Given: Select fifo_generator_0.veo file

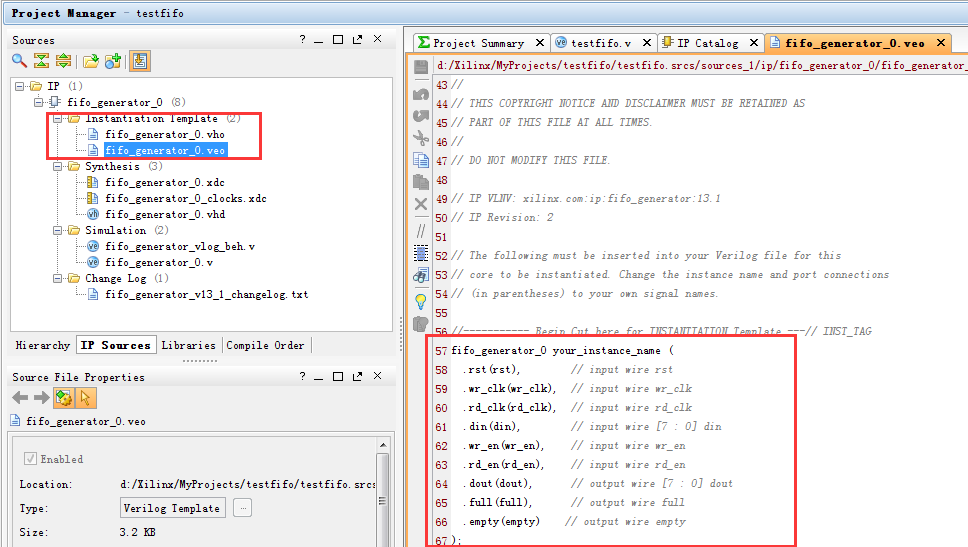Looking at the screenshot, I should 164,150.
